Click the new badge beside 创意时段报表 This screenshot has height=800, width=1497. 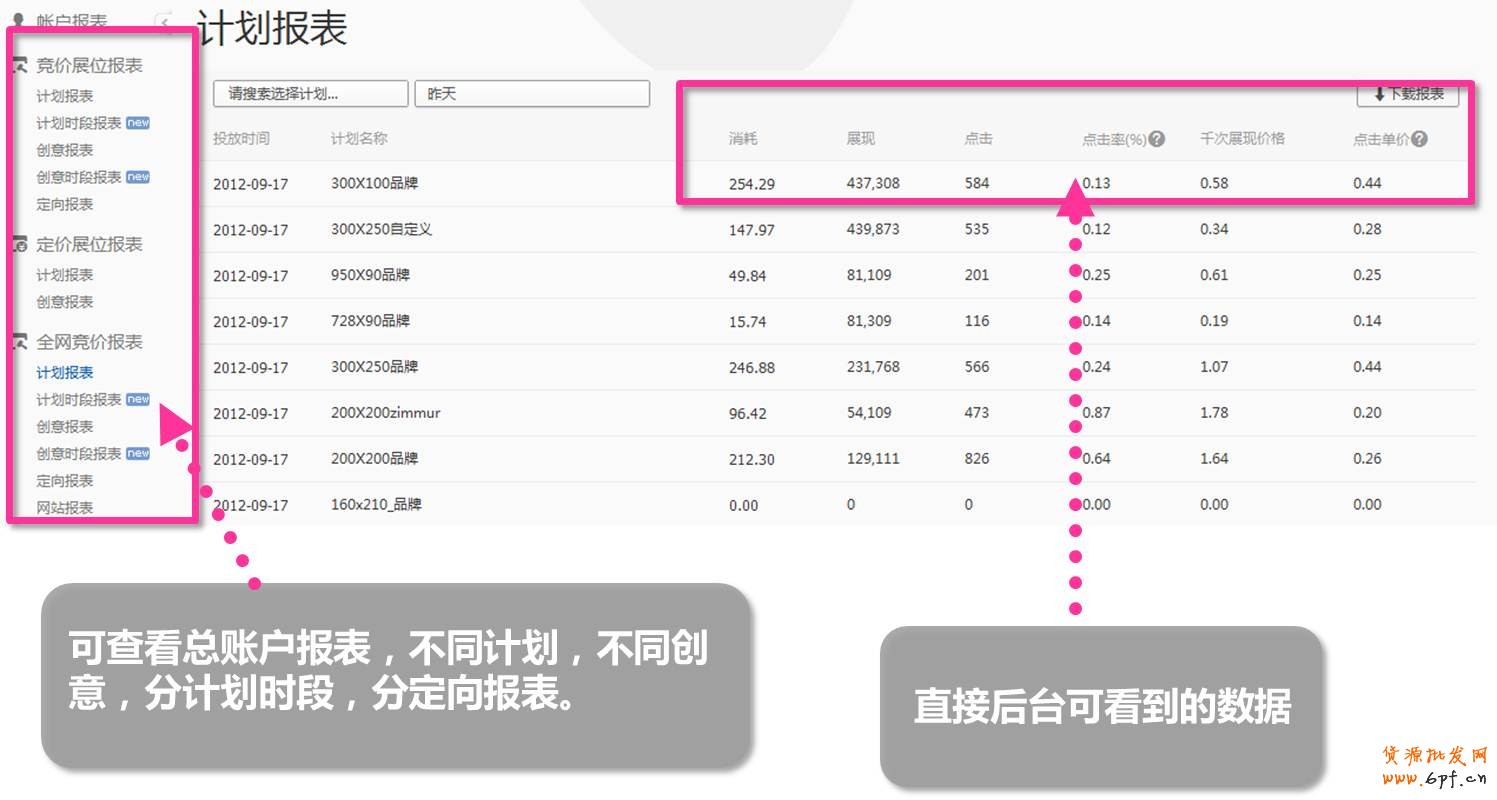[139, 176]
